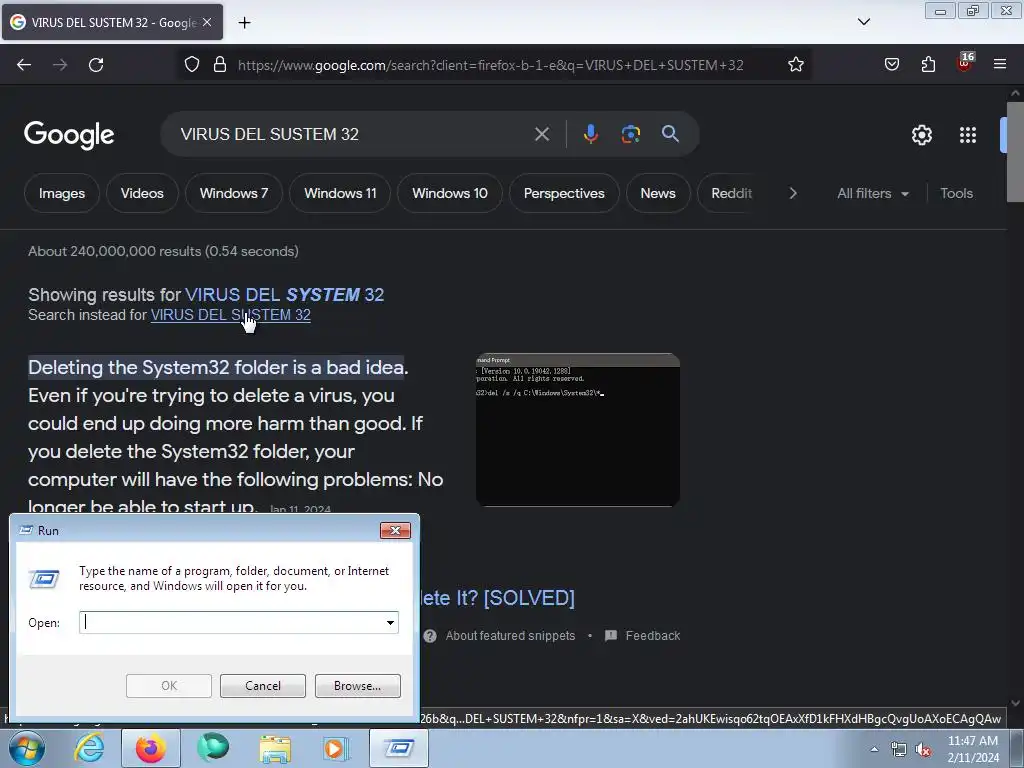Show more filter chips with the arrow

click(x=793, y=193)
